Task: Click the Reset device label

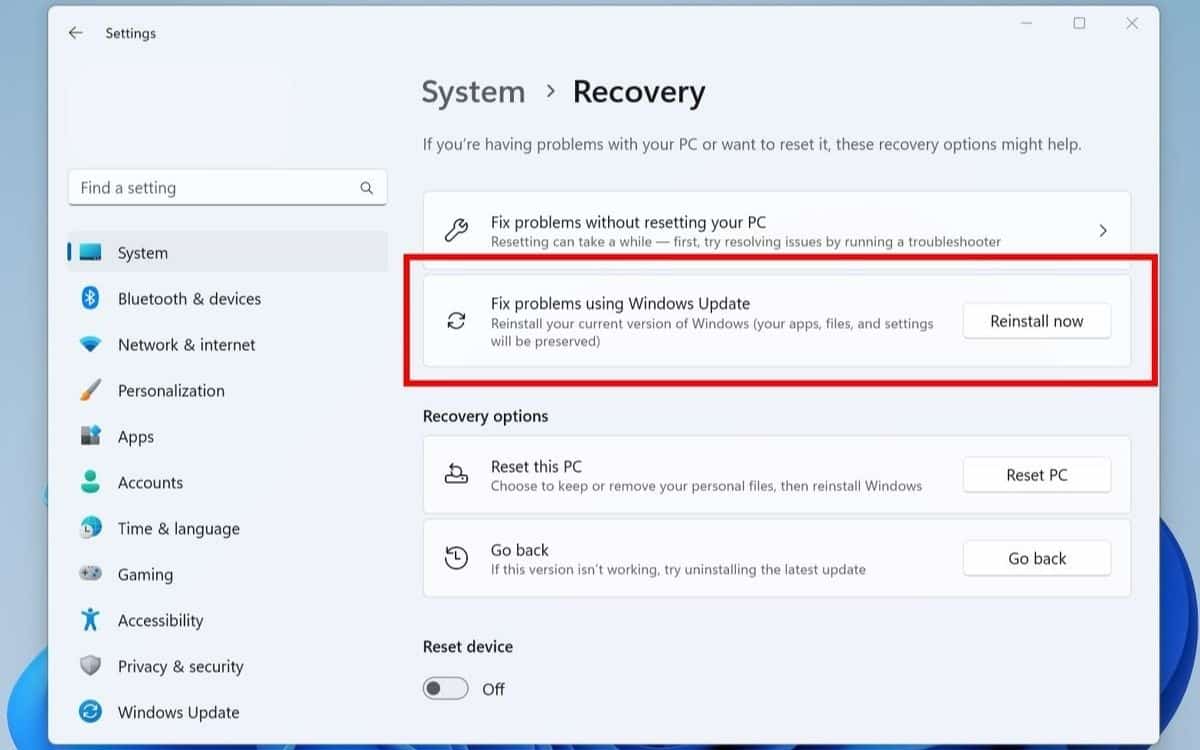Action: pos(467,646)
